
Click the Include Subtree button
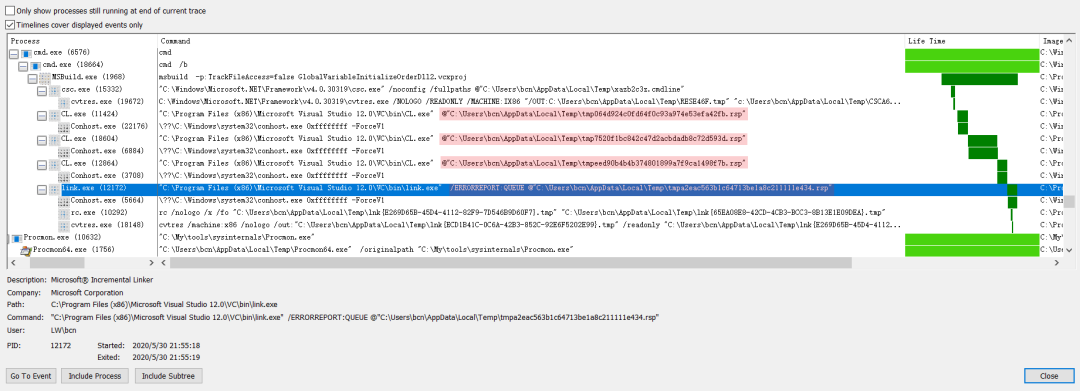point(169,376)
